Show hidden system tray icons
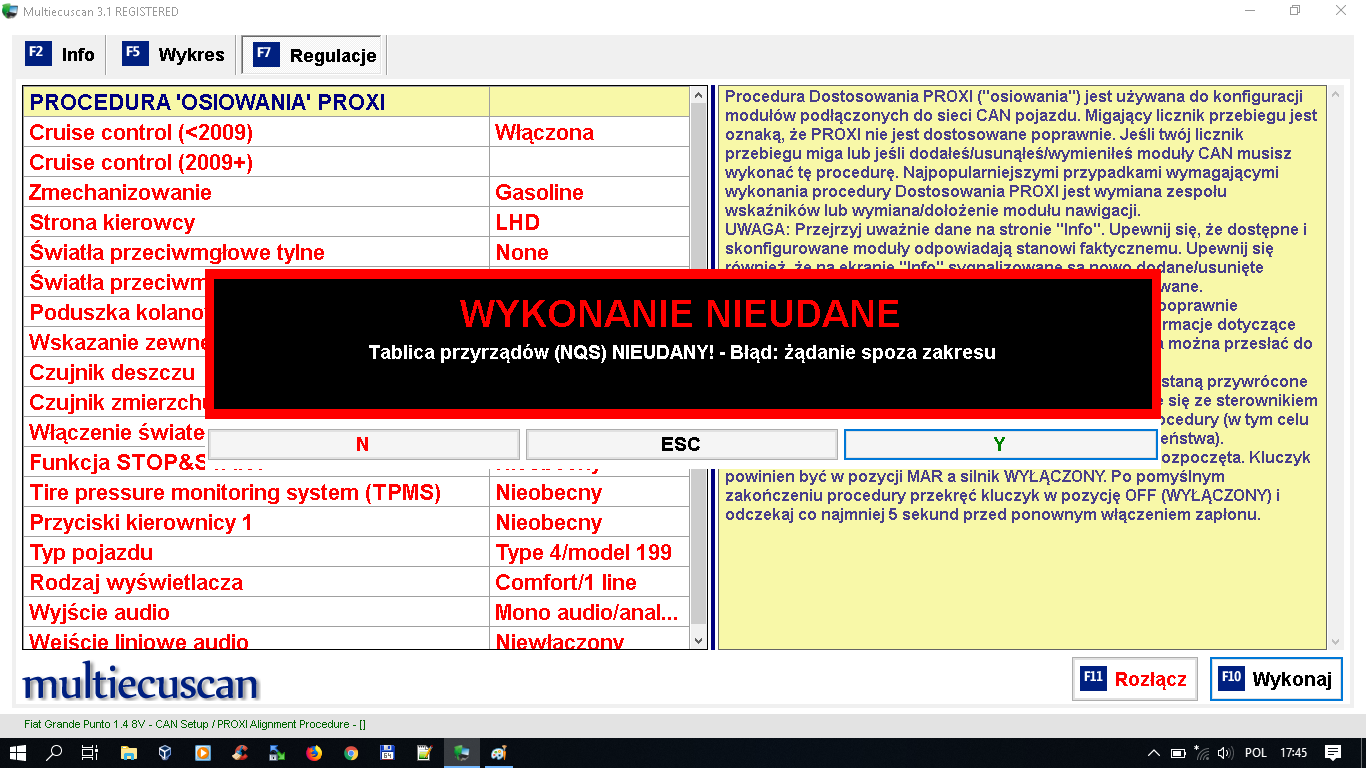The image size is (1366, 768). coord(1154,753)
